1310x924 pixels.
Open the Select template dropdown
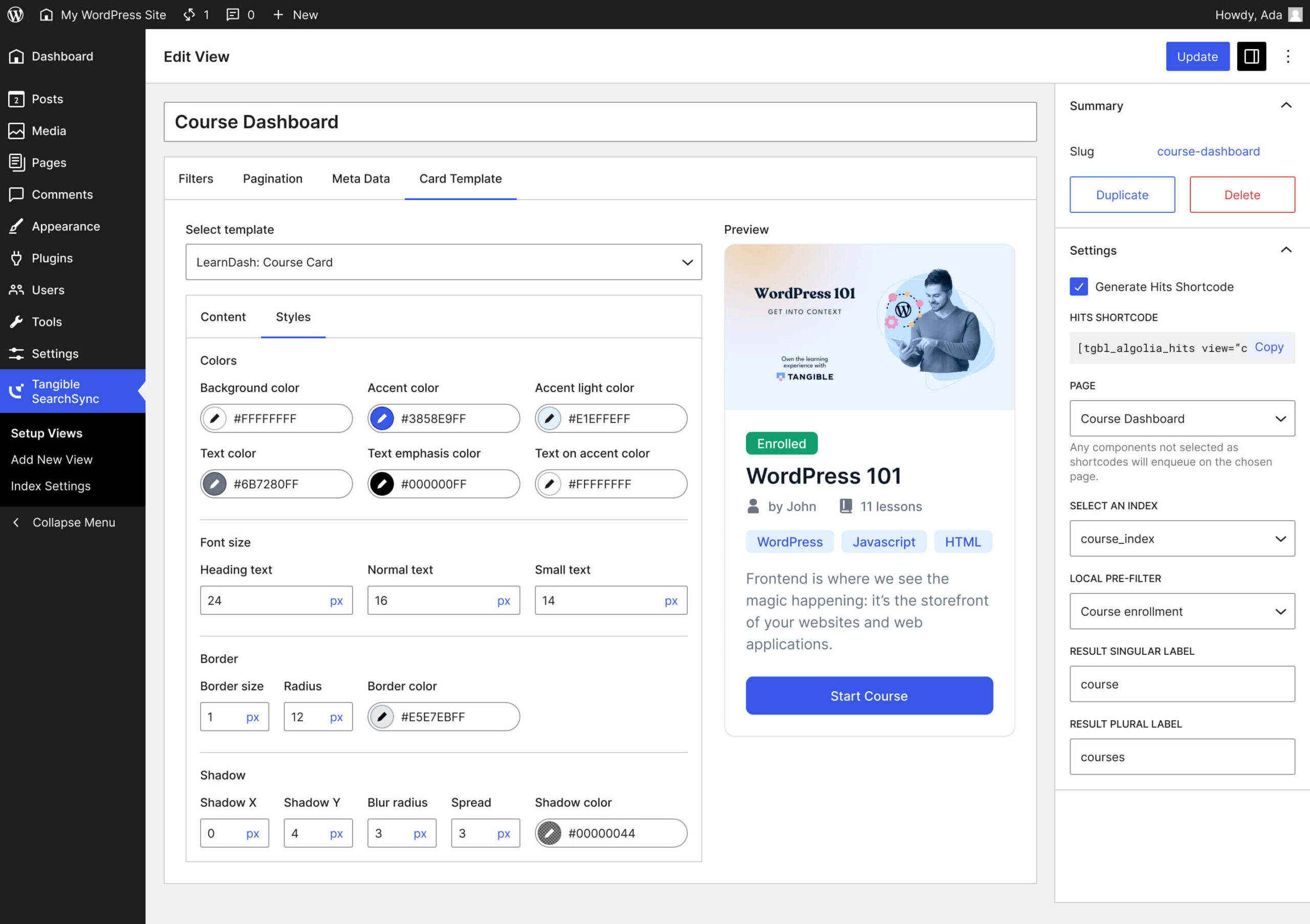click(443, 262)
